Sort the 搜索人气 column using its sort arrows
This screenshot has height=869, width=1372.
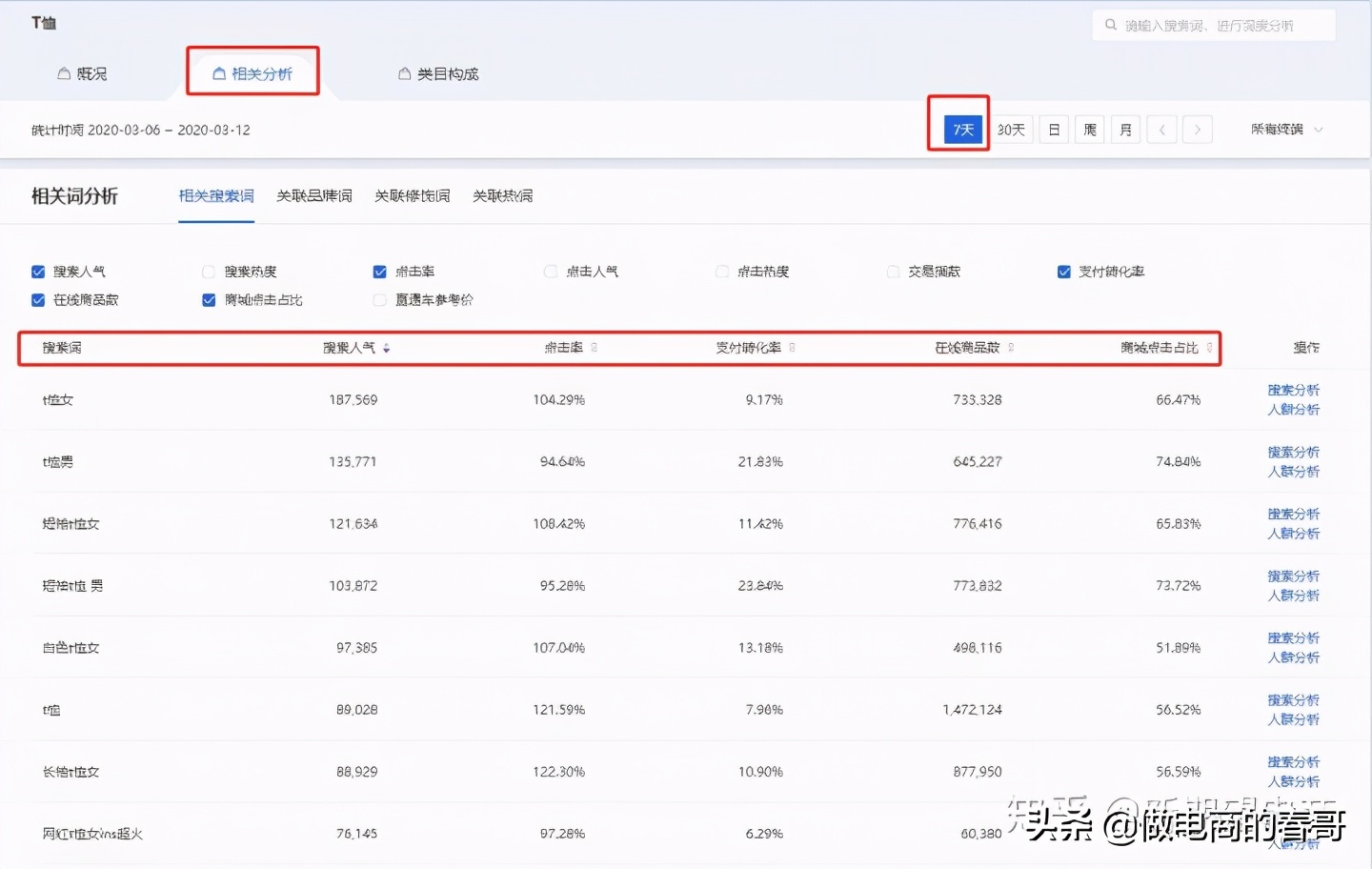(387, 348)
